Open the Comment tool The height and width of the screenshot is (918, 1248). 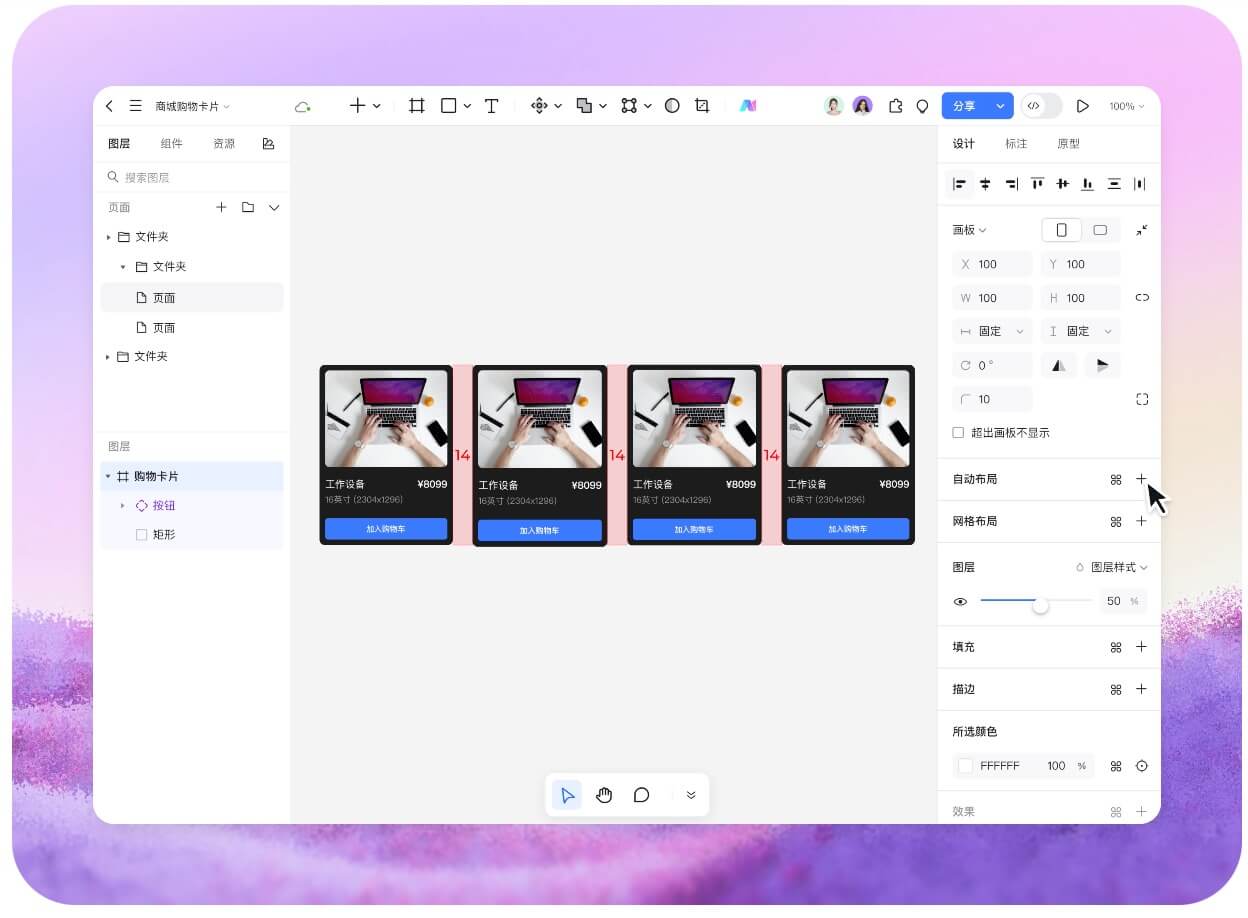coord(642,795)
